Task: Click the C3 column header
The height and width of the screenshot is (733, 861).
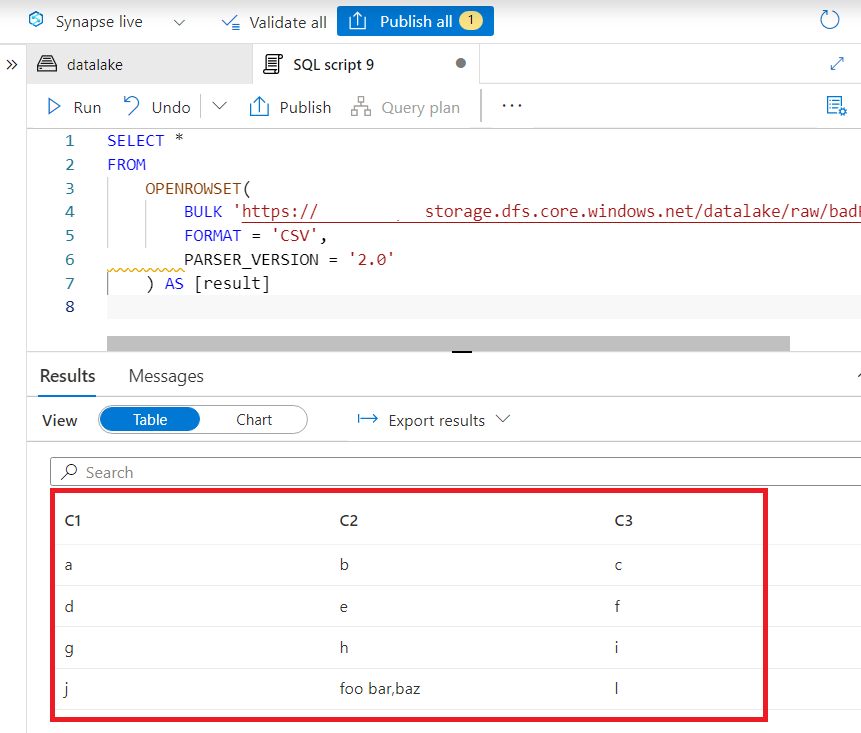Action: click(623, 521)
